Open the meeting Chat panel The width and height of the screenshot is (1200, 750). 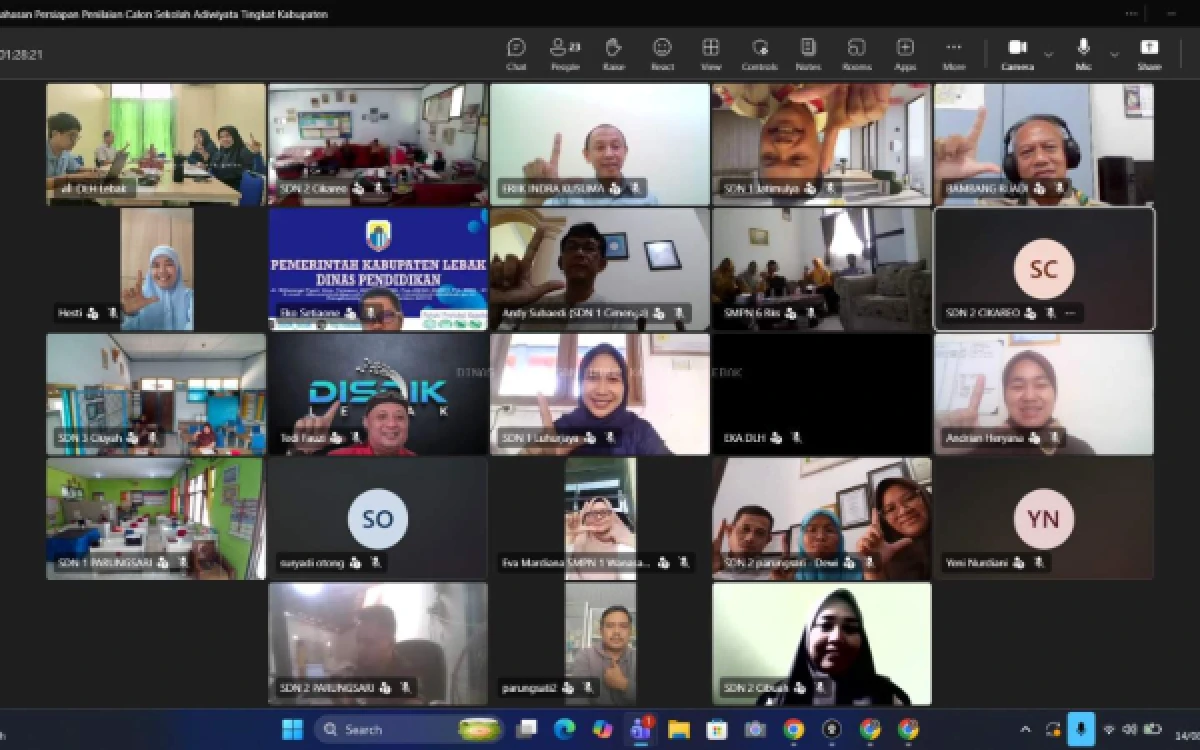(516, 54)
